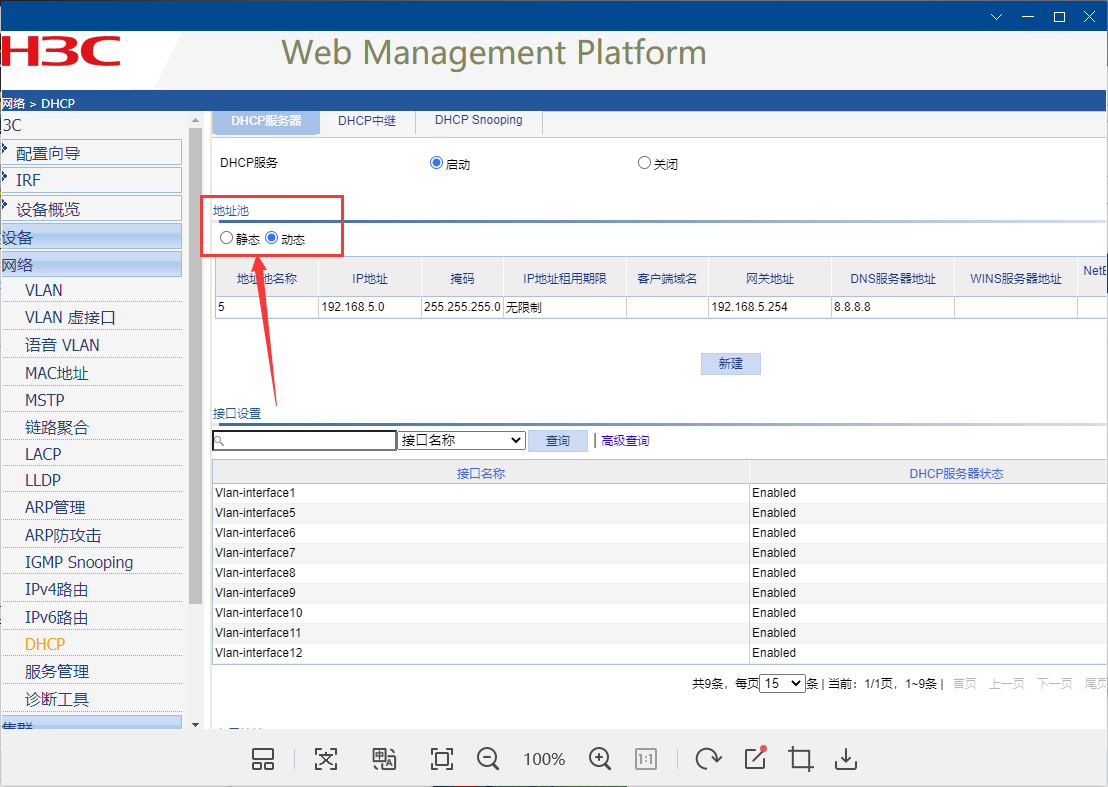The image size is (1108, 787).
Task: Select the crop tool icon
Action: (x=801, y=759)
